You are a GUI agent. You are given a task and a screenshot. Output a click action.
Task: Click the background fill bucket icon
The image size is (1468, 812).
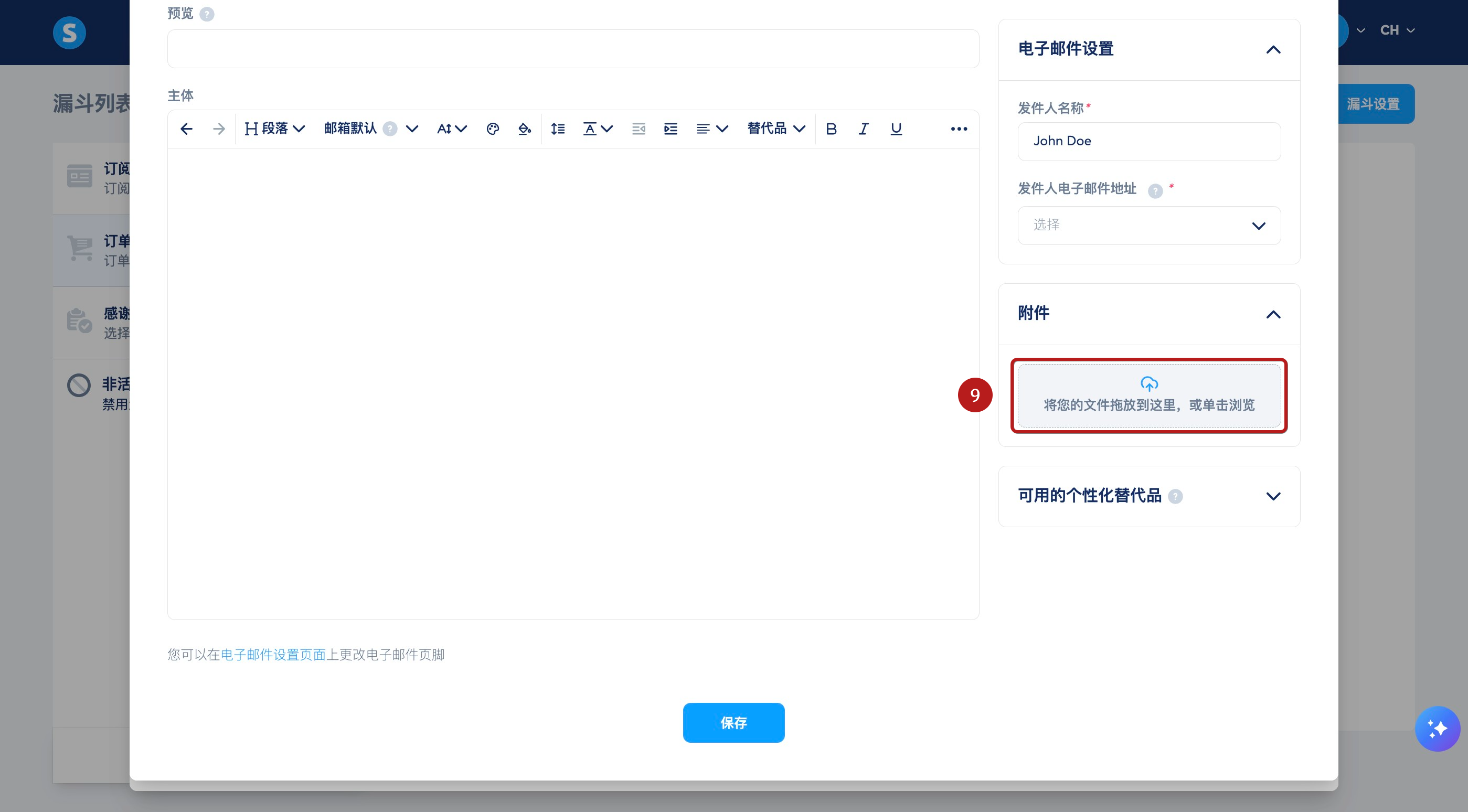[524, 129]
